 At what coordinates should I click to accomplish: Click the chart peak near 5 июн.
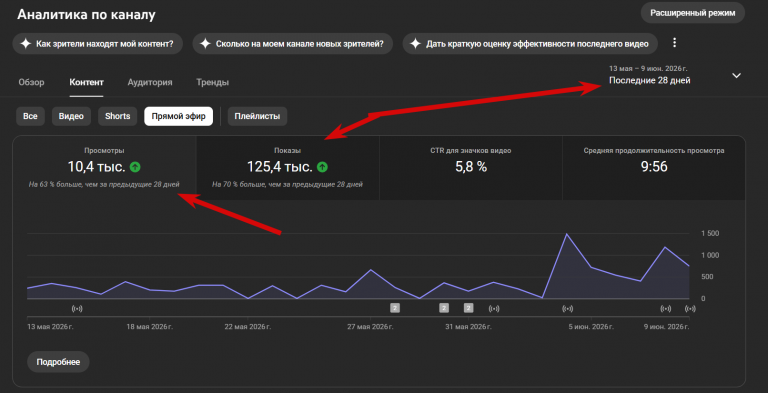coord(567,234)
